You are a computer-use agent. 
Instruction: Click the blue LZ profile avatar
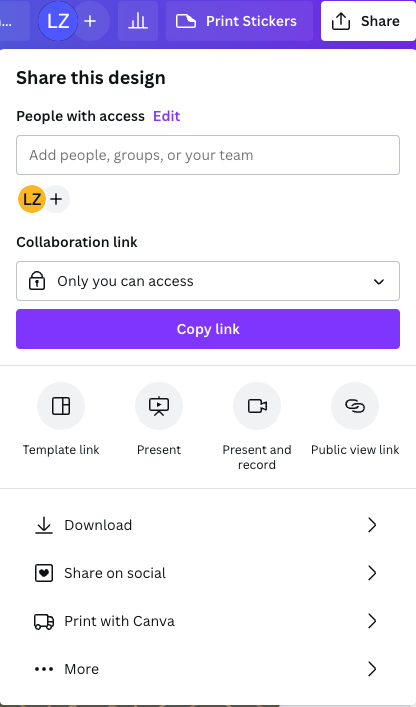(x=58, y=21)
